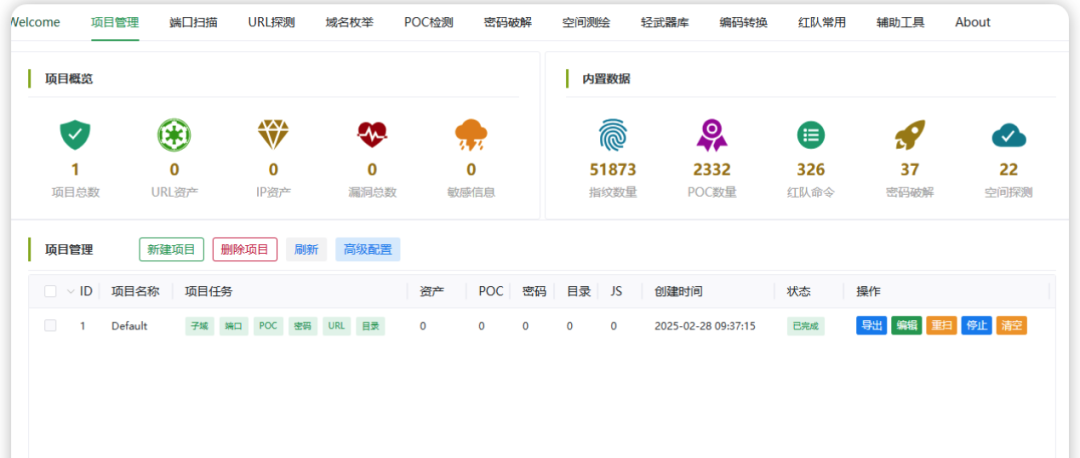Tick the checkbox for the Default project row
Image resolution: width=1080 pixels, height=458 pixels.
click(x=50, y=326)
